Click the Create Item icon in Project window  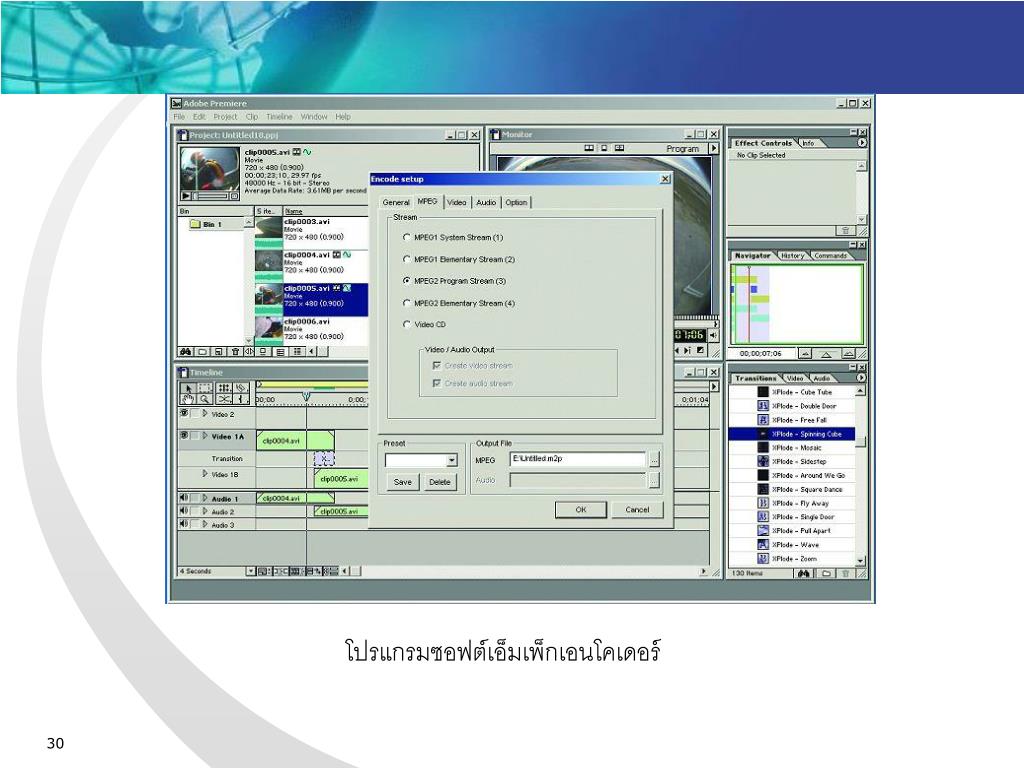218,351
